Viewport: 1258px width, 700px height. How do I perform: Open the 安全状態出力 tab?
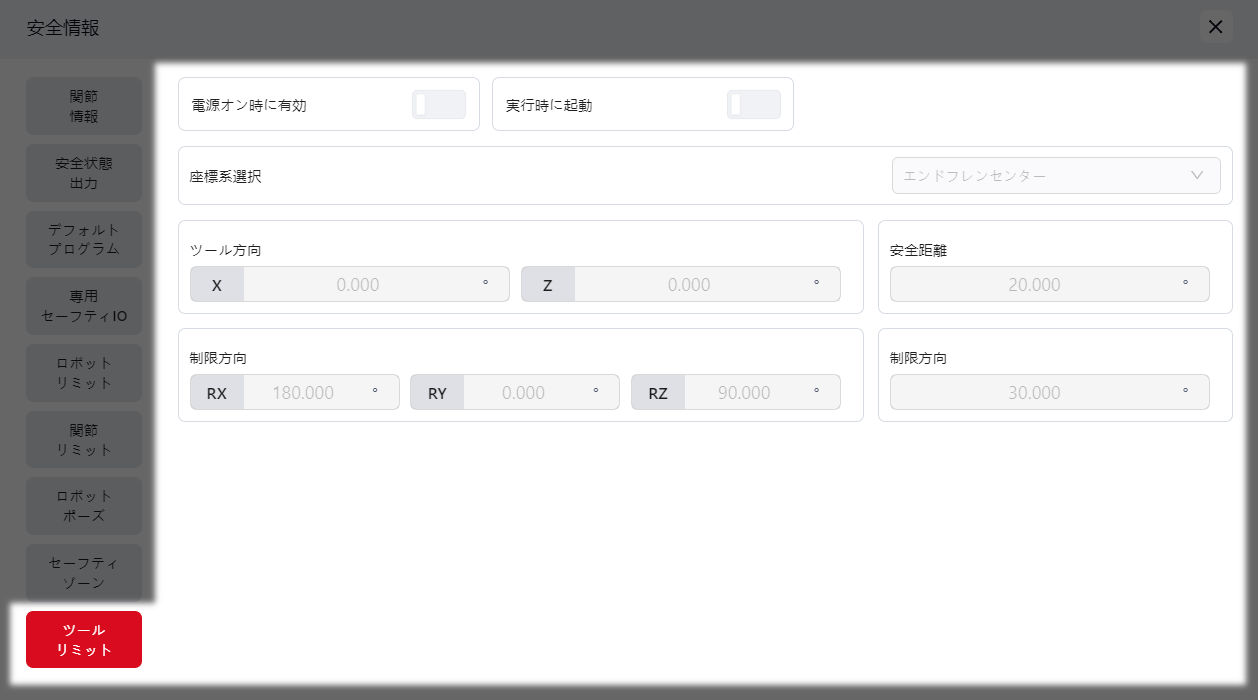click(x=84, y=173)
